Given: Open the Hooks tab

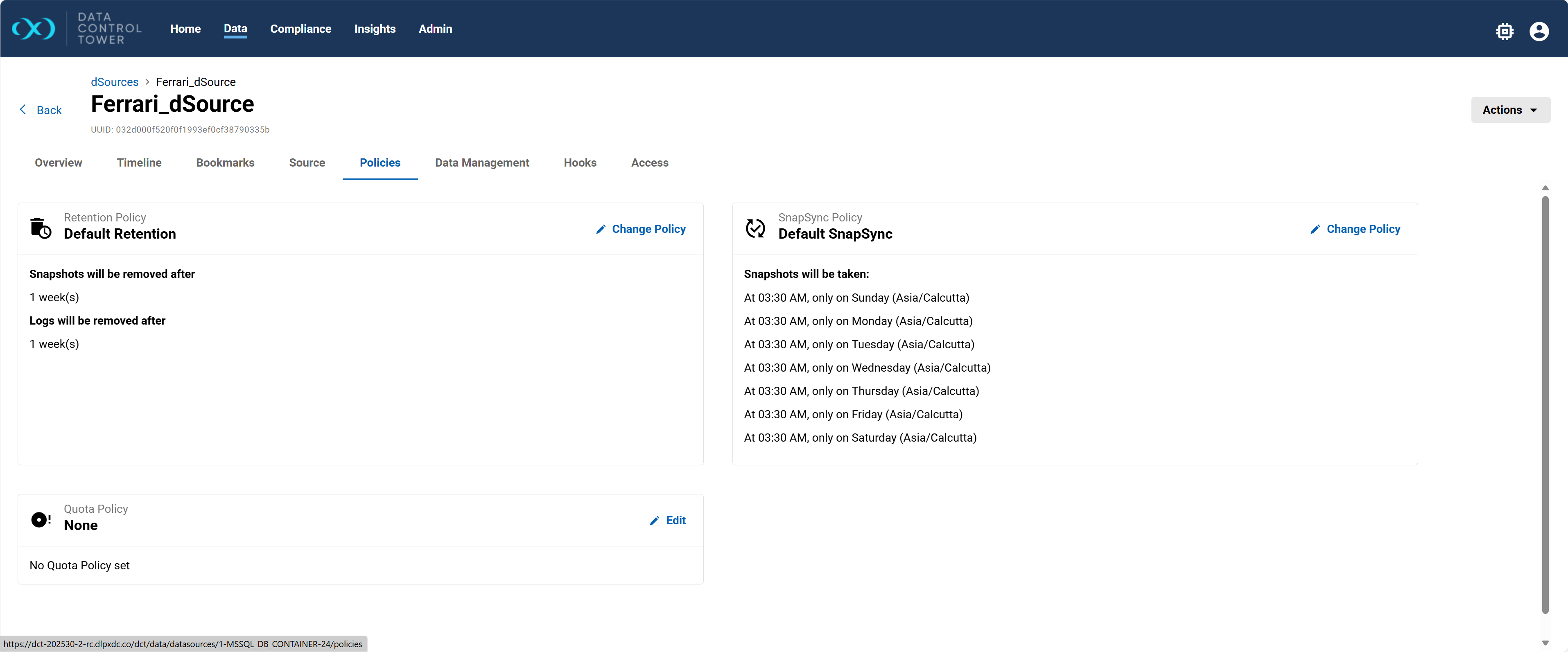Looking at the screenshot, I should (x=579, y=162).
